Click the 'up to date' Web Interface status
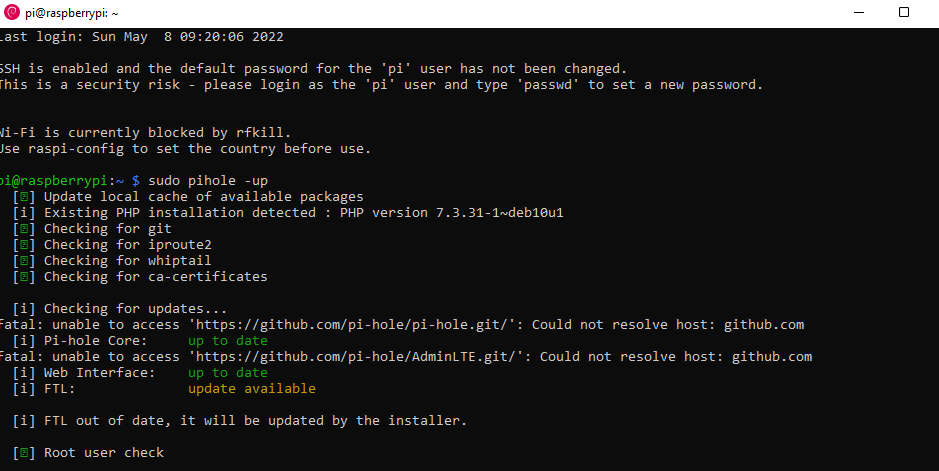Viewport: 939px width, 471px height. (228, 373)
